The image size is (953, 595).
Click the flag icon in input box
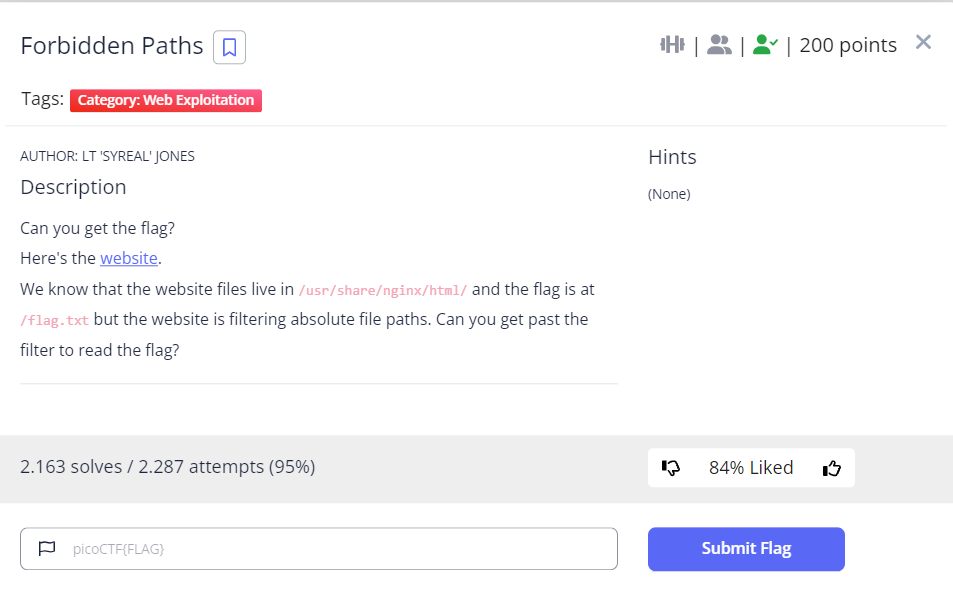click(x=46, y=549)
